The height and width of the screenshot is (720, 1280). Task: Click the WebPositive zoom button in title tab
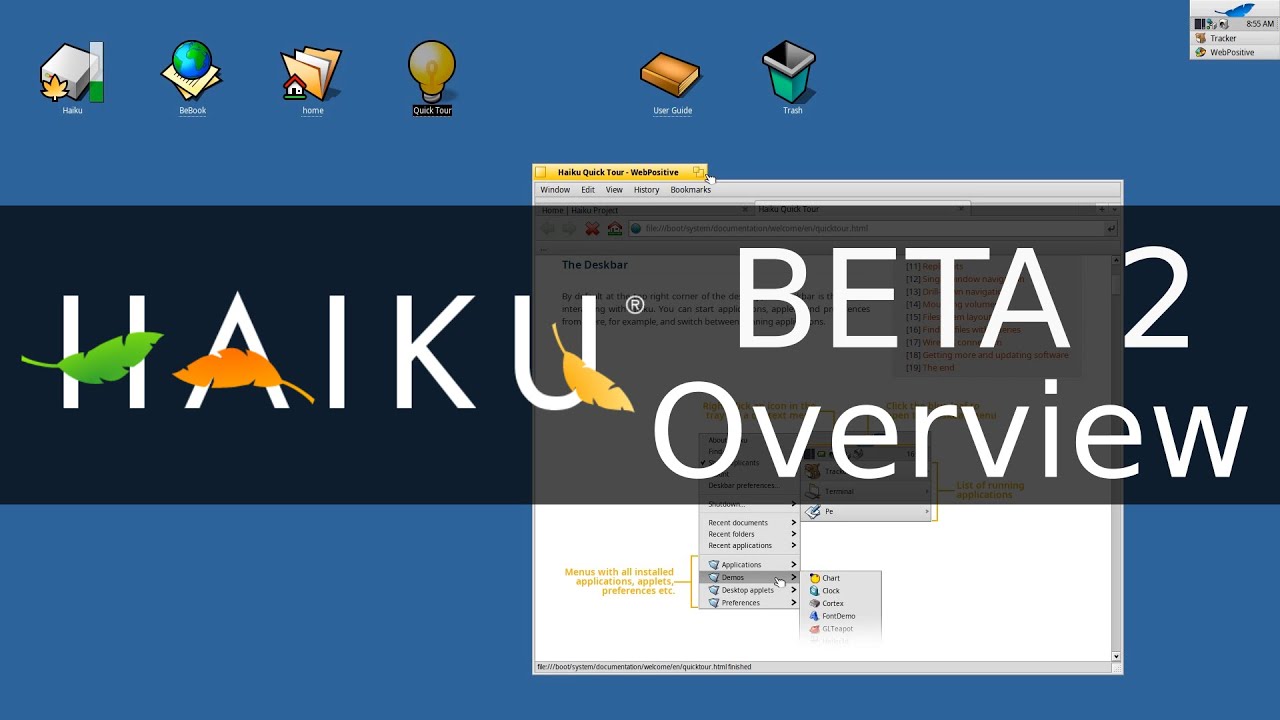(698, 172)
